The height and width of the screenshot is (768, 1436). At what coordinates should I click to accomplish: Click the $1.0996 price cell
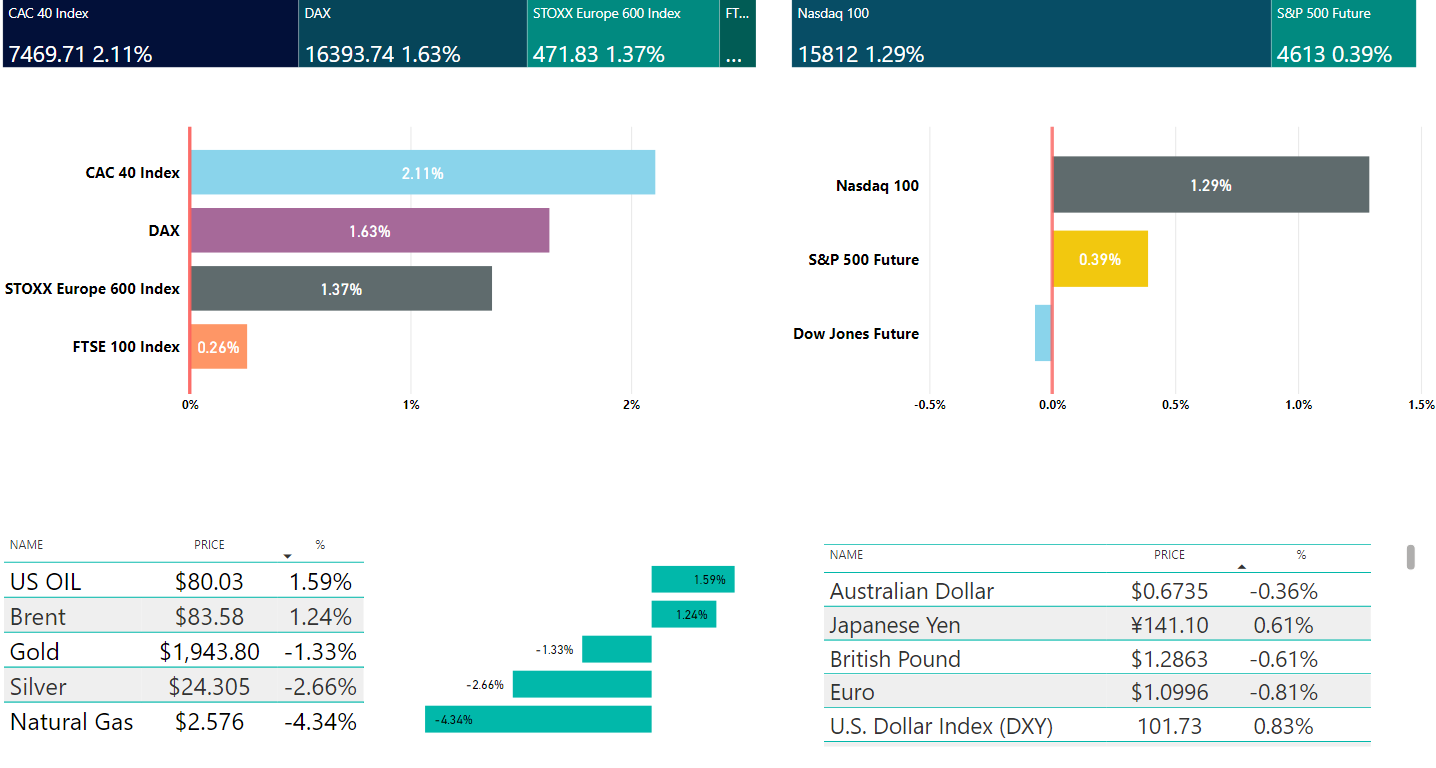coord(1169,692)
